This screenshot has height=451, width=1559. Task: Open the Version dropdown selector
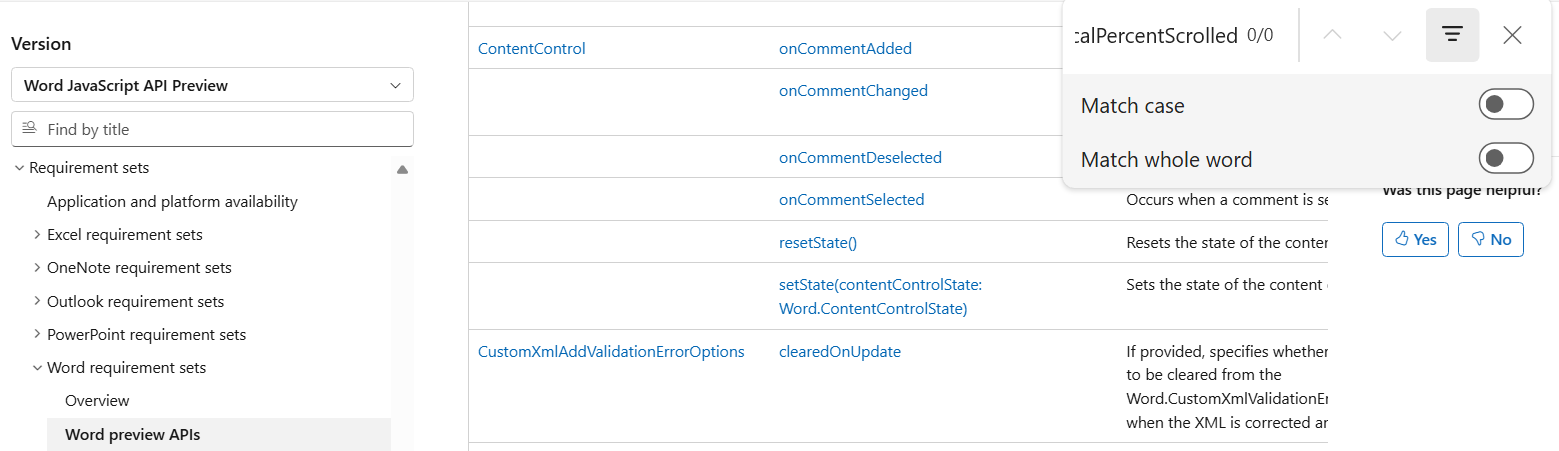[x=212, y=85]
